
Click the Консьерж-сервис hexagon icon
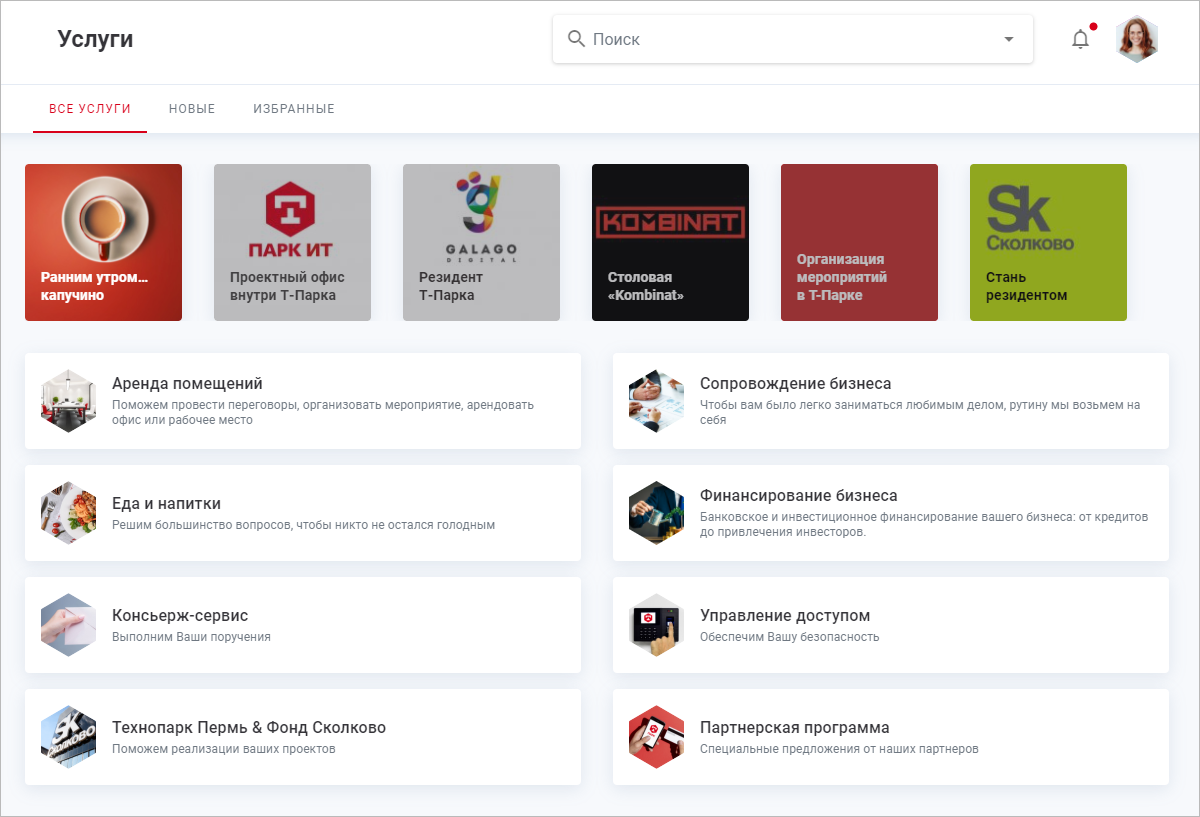[69, 624]
